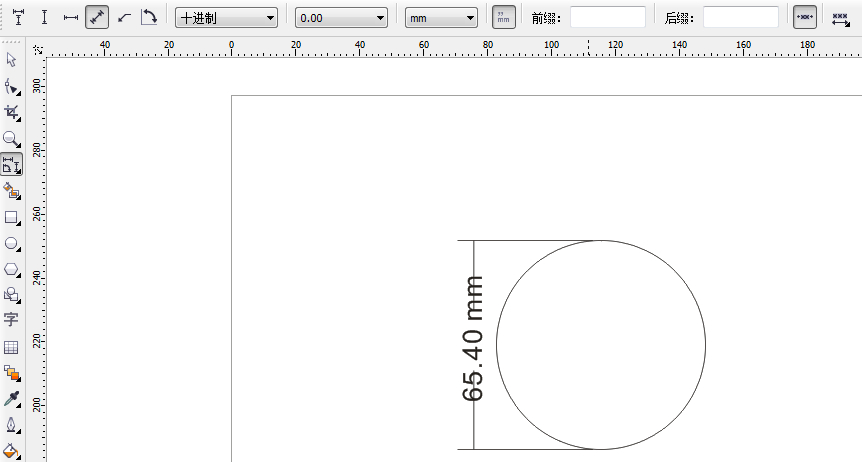862x462 pixels.
Task: Open the text position drop-down button
Action: point(841,19)
